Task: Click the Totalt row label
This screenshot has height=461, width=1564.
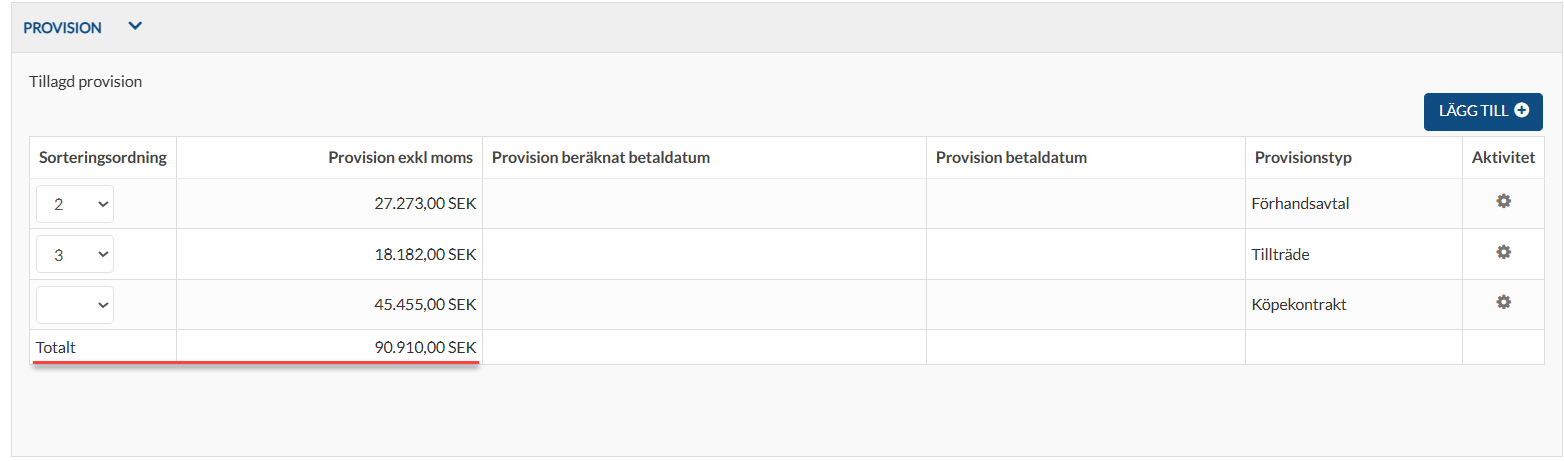Action: [x=56, y=347]
